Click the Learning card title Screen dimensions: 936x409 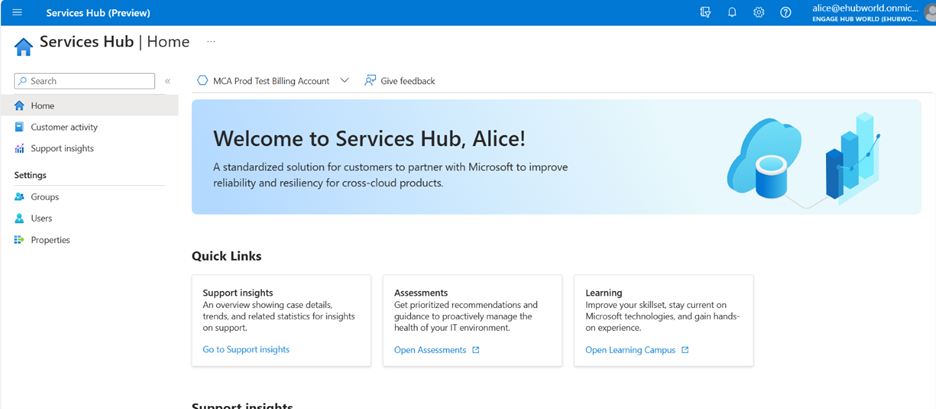coord(604,293)
